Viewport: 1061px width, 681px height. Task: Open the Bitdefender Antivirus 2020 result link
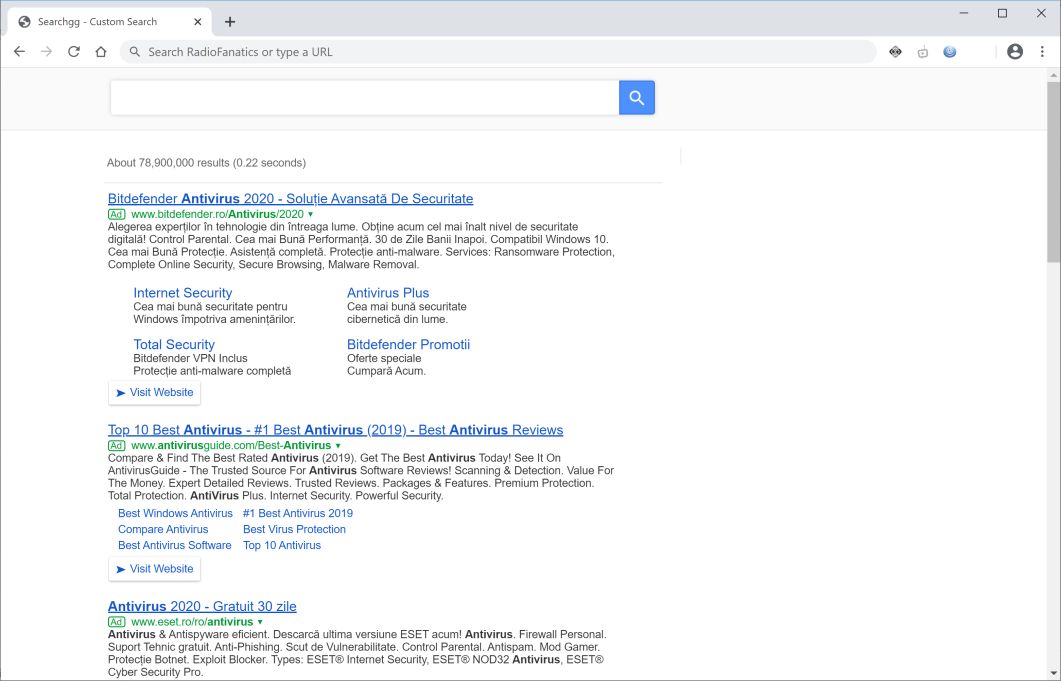pyautogui.click(x=290, y=199)
